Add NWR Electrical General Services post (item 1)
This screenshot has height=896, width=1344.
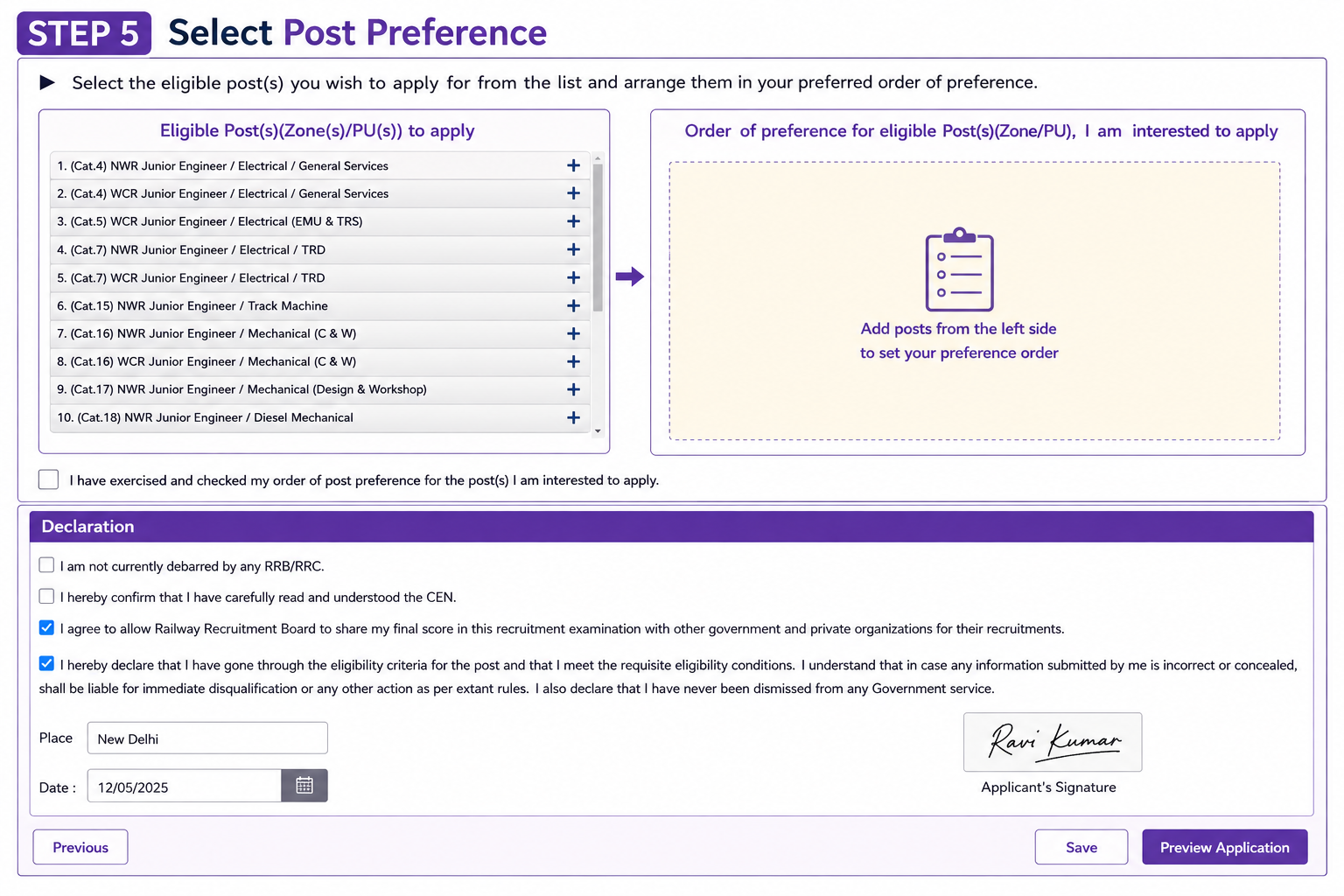[x=573, y=165]
